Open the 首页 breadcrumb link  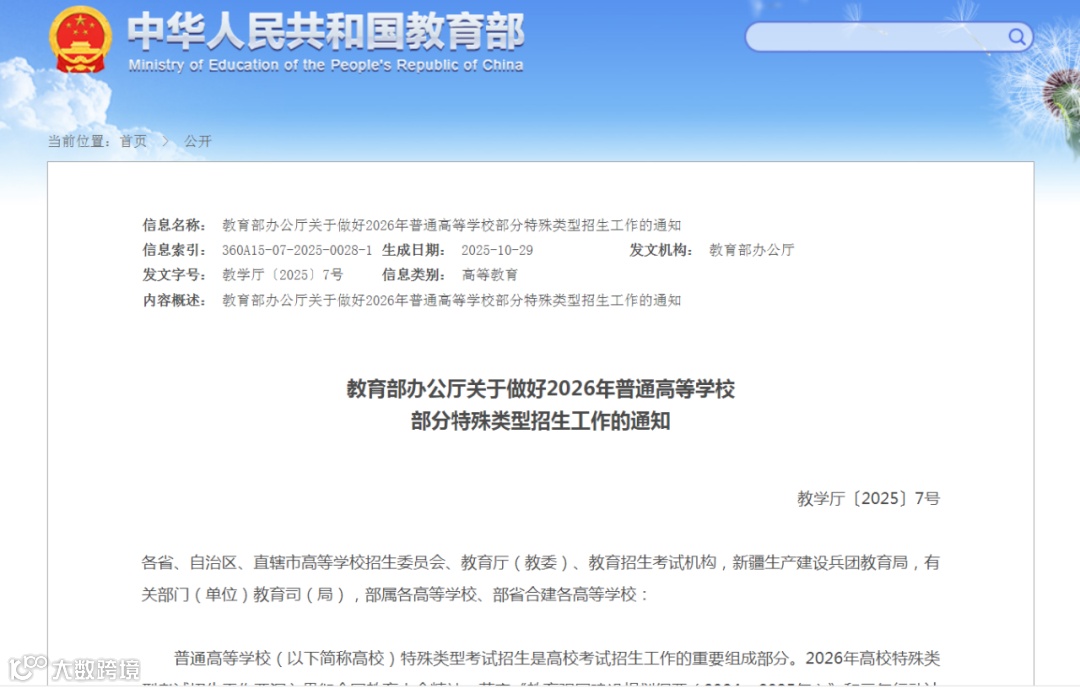tap(133, 141)
